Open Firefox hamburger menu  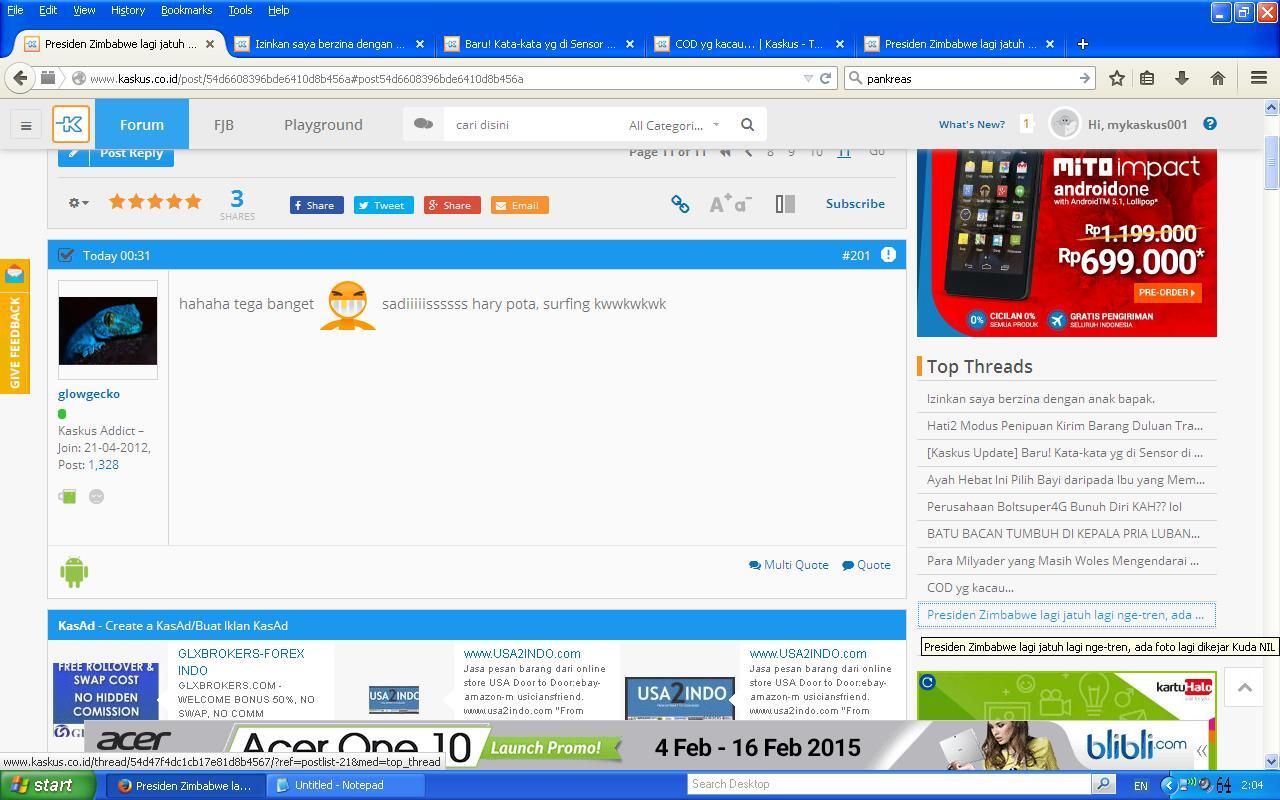(1259, 78)
